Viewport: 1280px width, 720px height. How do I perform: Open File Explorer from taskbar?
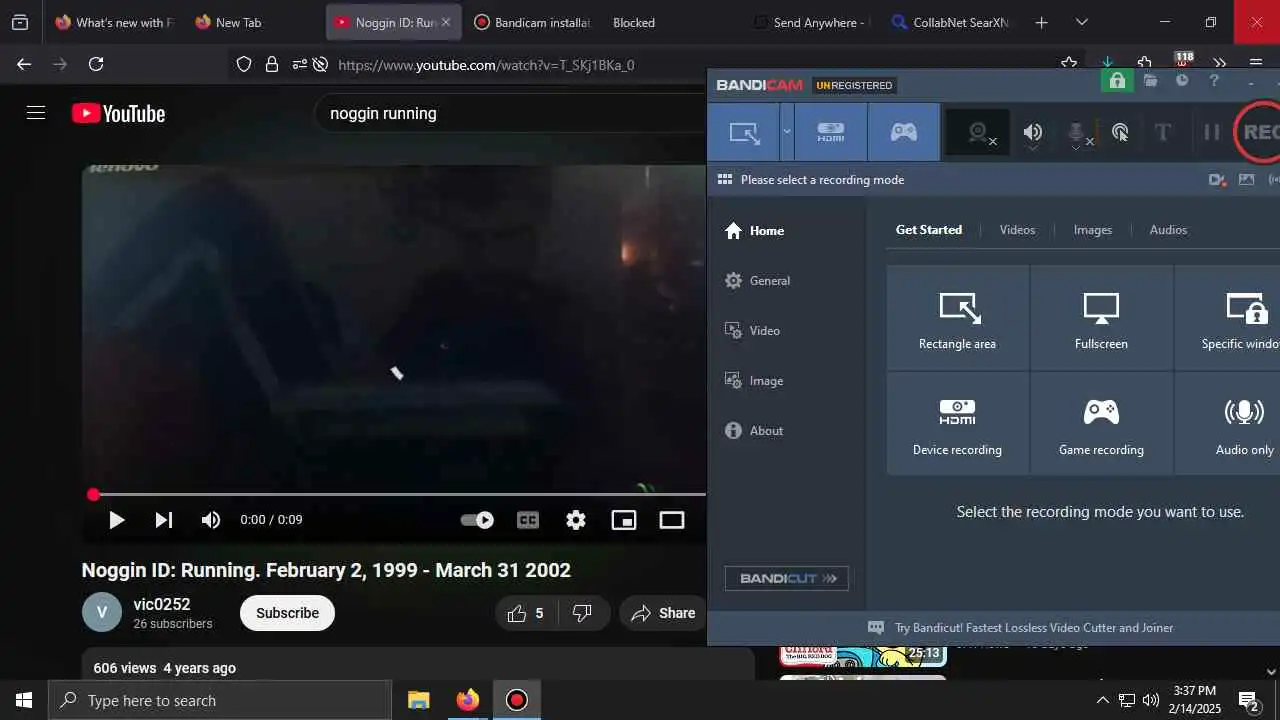[418, 700]
